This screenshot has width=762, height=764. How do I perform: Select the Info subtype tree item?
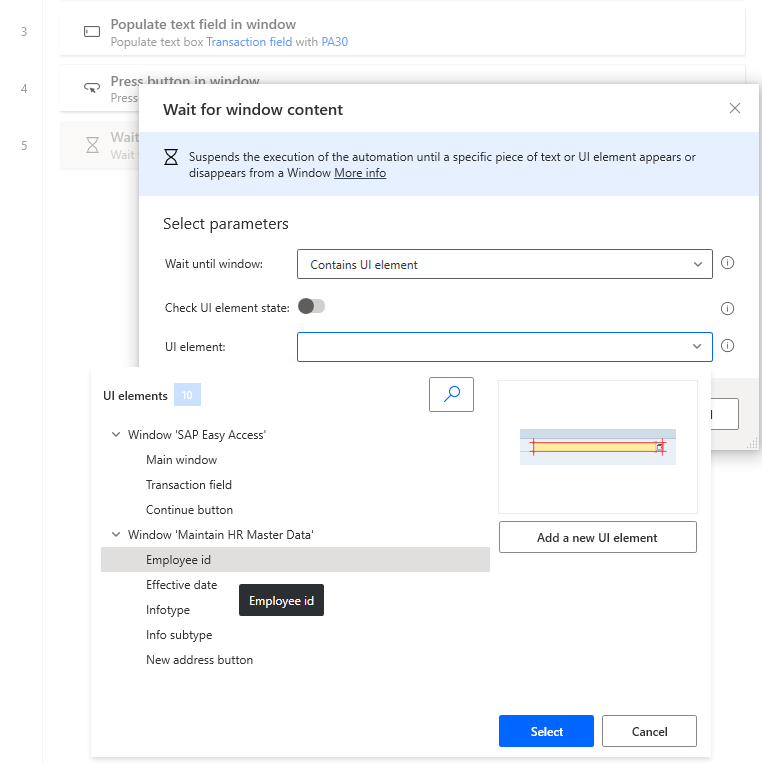pos(295,635)
